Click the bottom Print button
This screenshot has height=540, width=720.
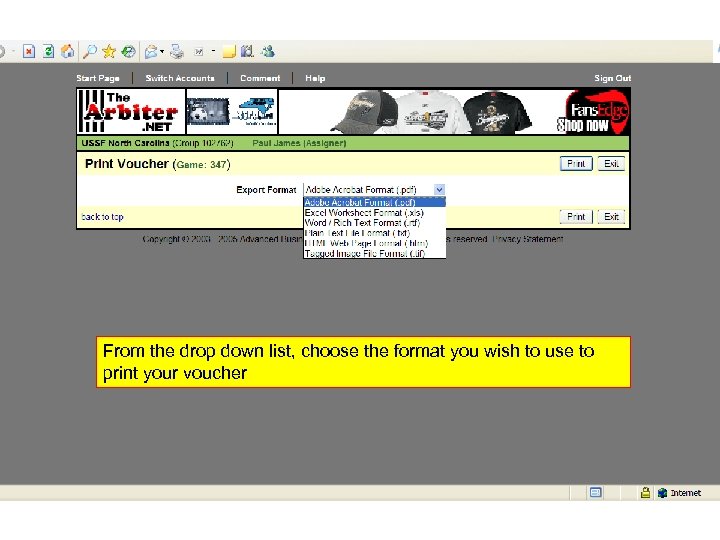coord(576,217)
